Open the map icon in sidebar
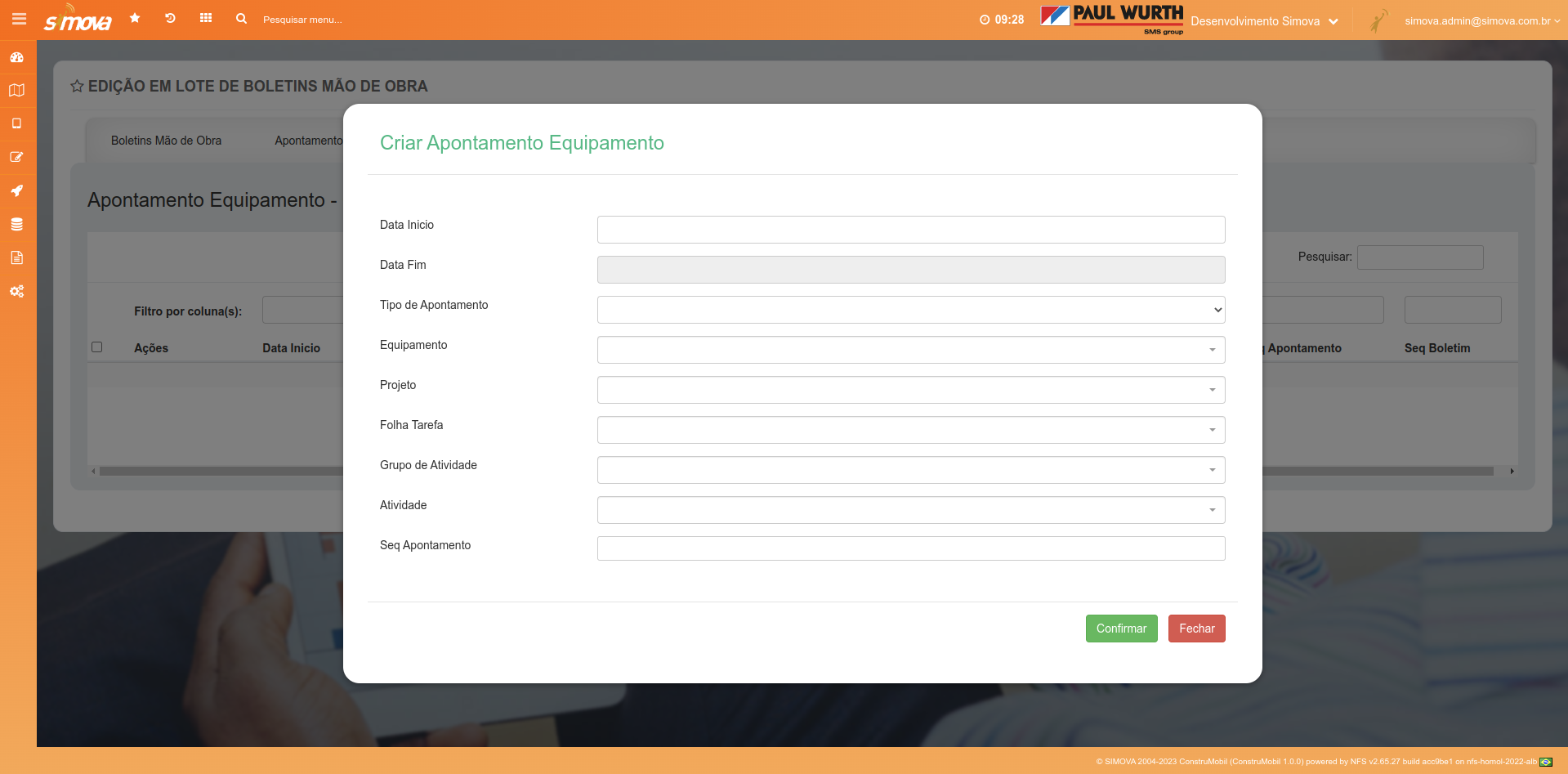 click(17, 91)
